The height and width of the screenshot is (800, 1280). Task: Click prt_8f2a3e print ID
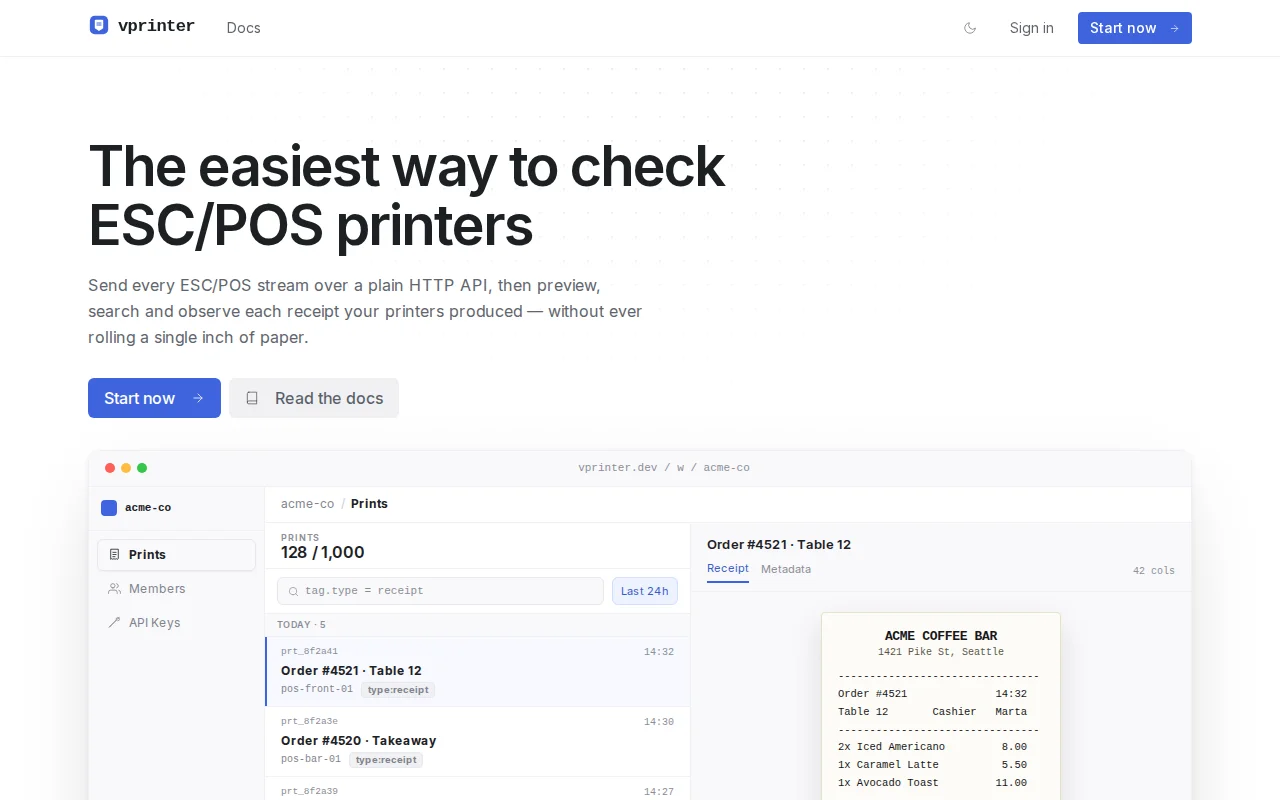(309, 722)
